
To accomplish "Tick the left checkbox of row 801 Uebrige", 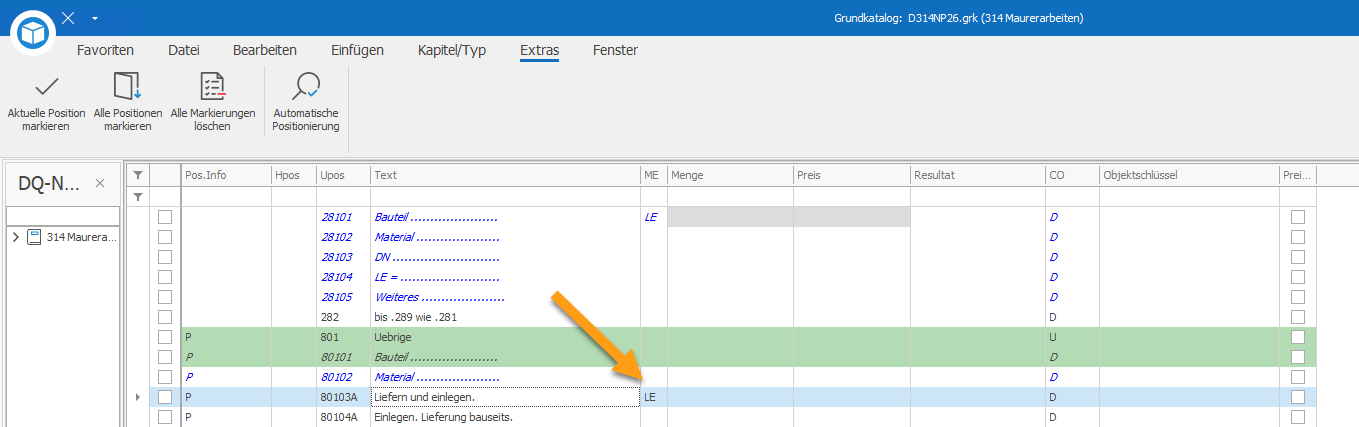I will (165, 337).
